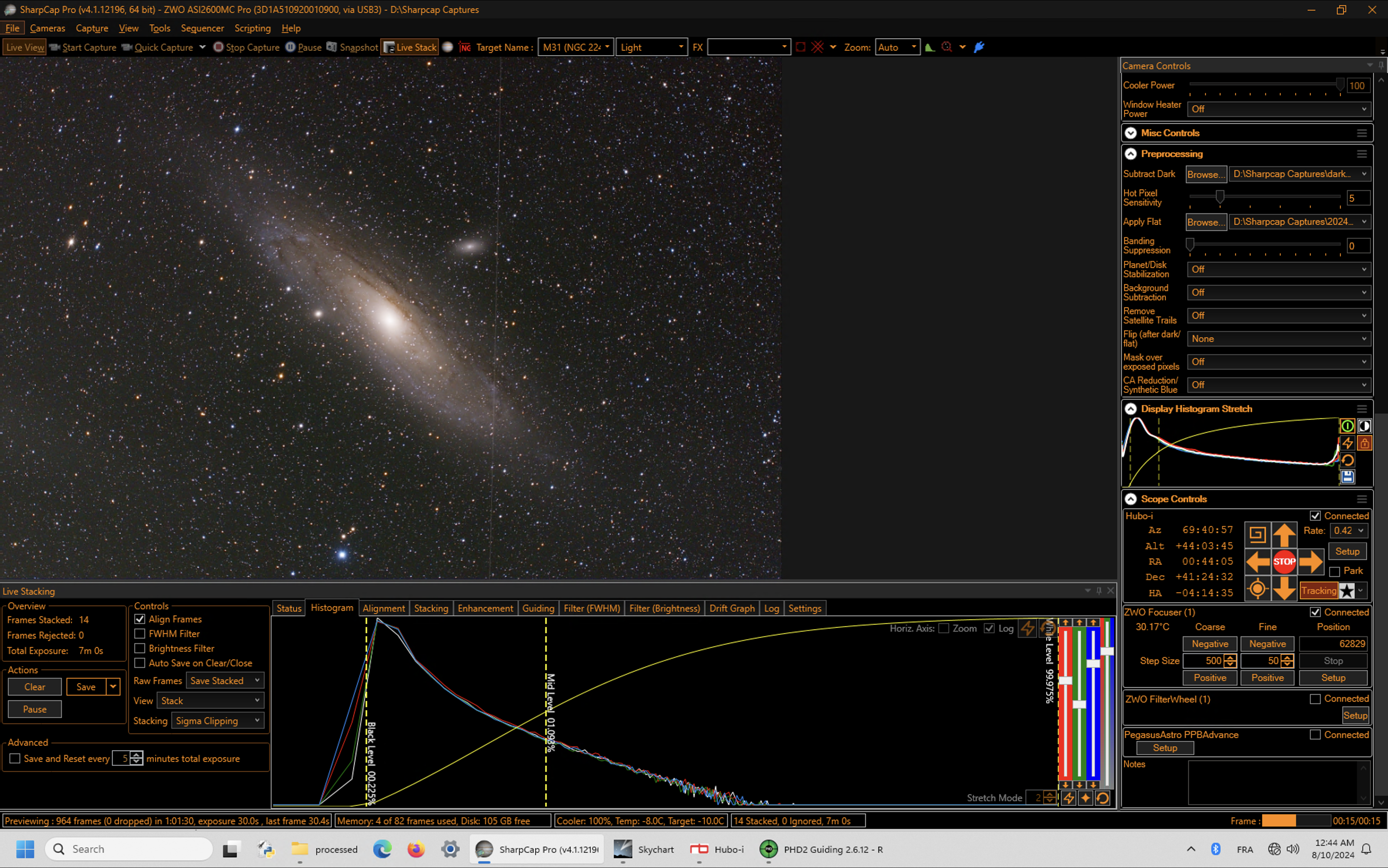Click the crosshair target icon in Scope Controls
This screenshot has height=868, width=1388.
pos(1258,588)
